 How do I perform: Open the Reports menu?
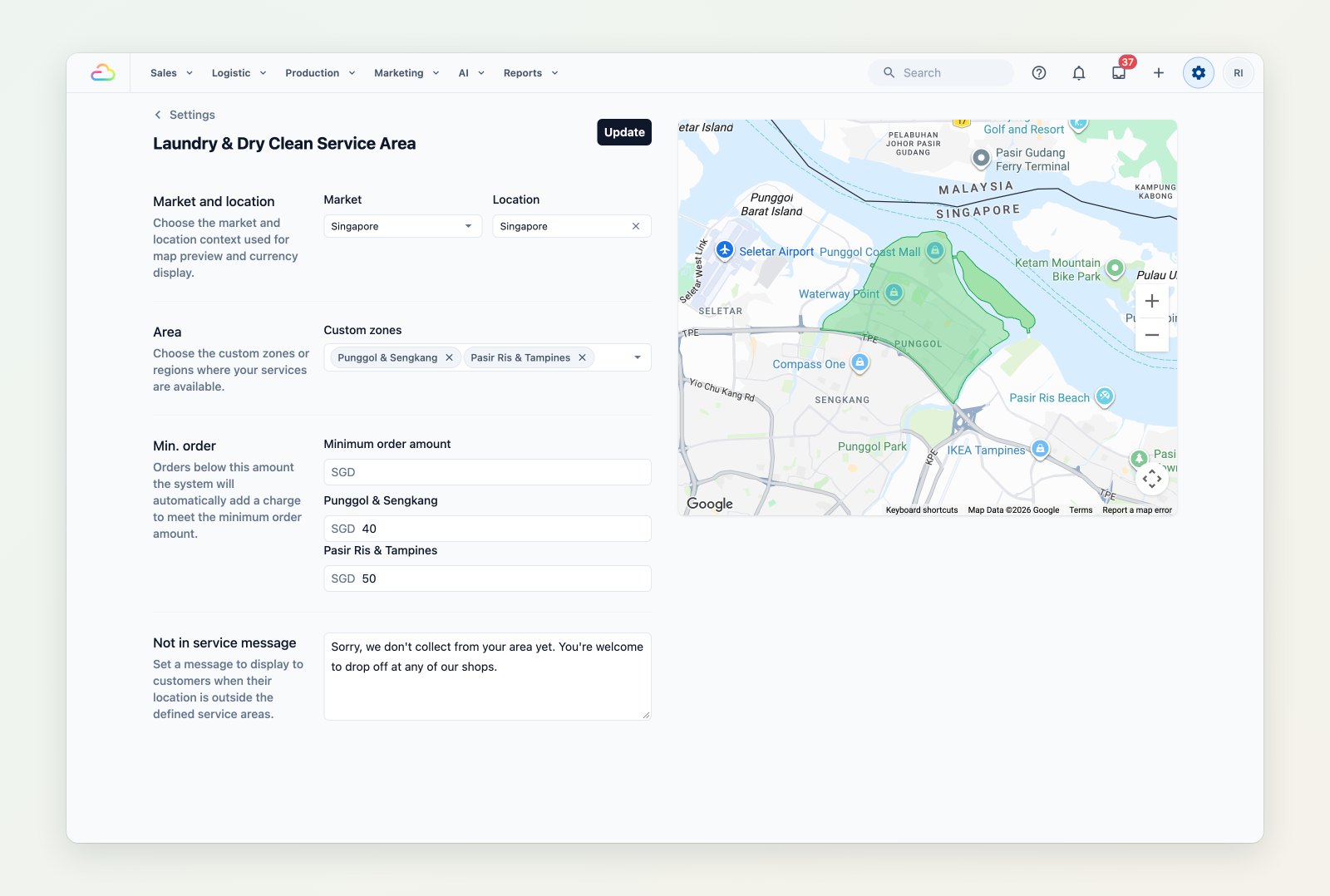click(530, 73)
